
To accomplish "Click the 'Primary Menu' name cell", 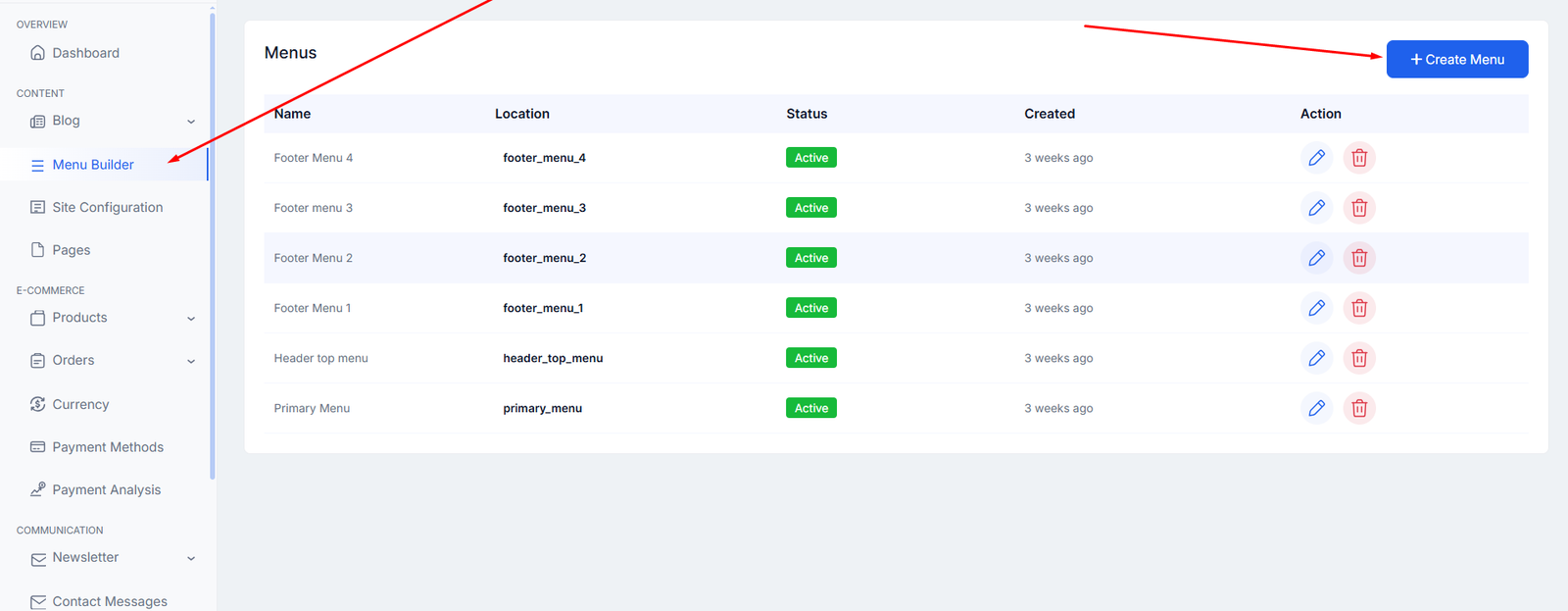I will 312,408.
